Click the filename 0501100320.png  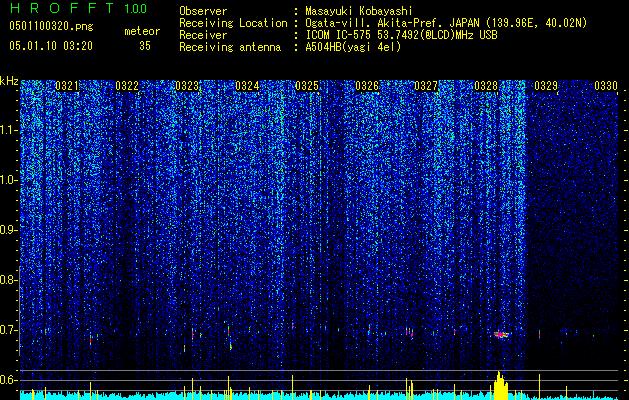point(51,27)
